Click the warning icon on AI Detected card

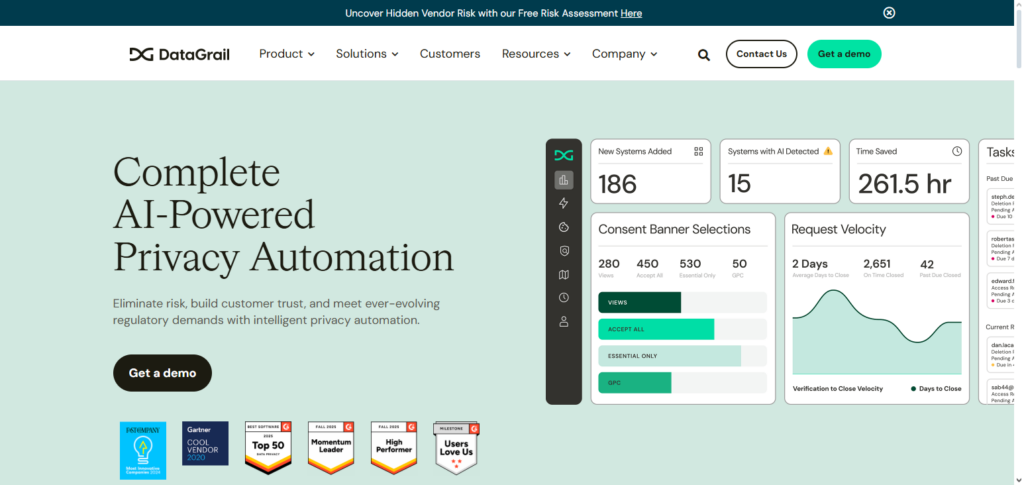[x=827, y=151]
